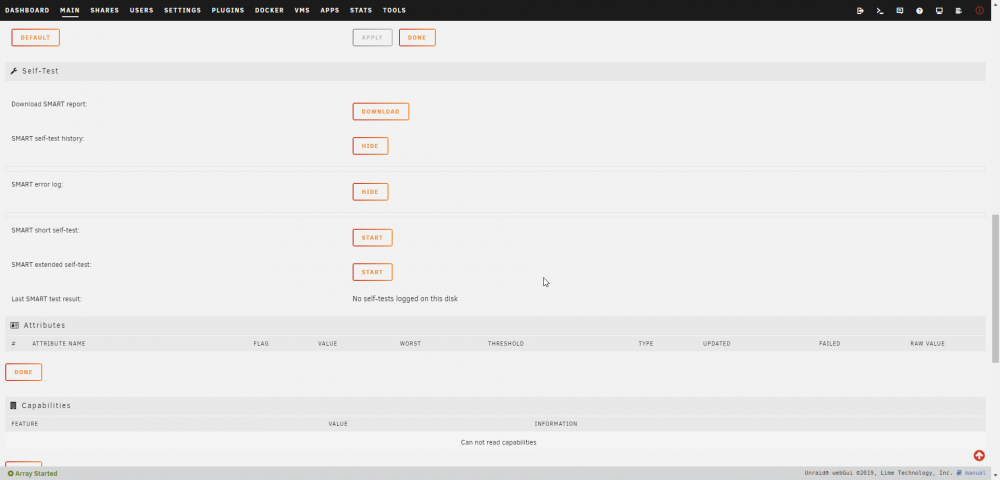Open the feedback icon in top bar
The width and height of the screenshot is (1000, 480).
(x=900, y=11)
